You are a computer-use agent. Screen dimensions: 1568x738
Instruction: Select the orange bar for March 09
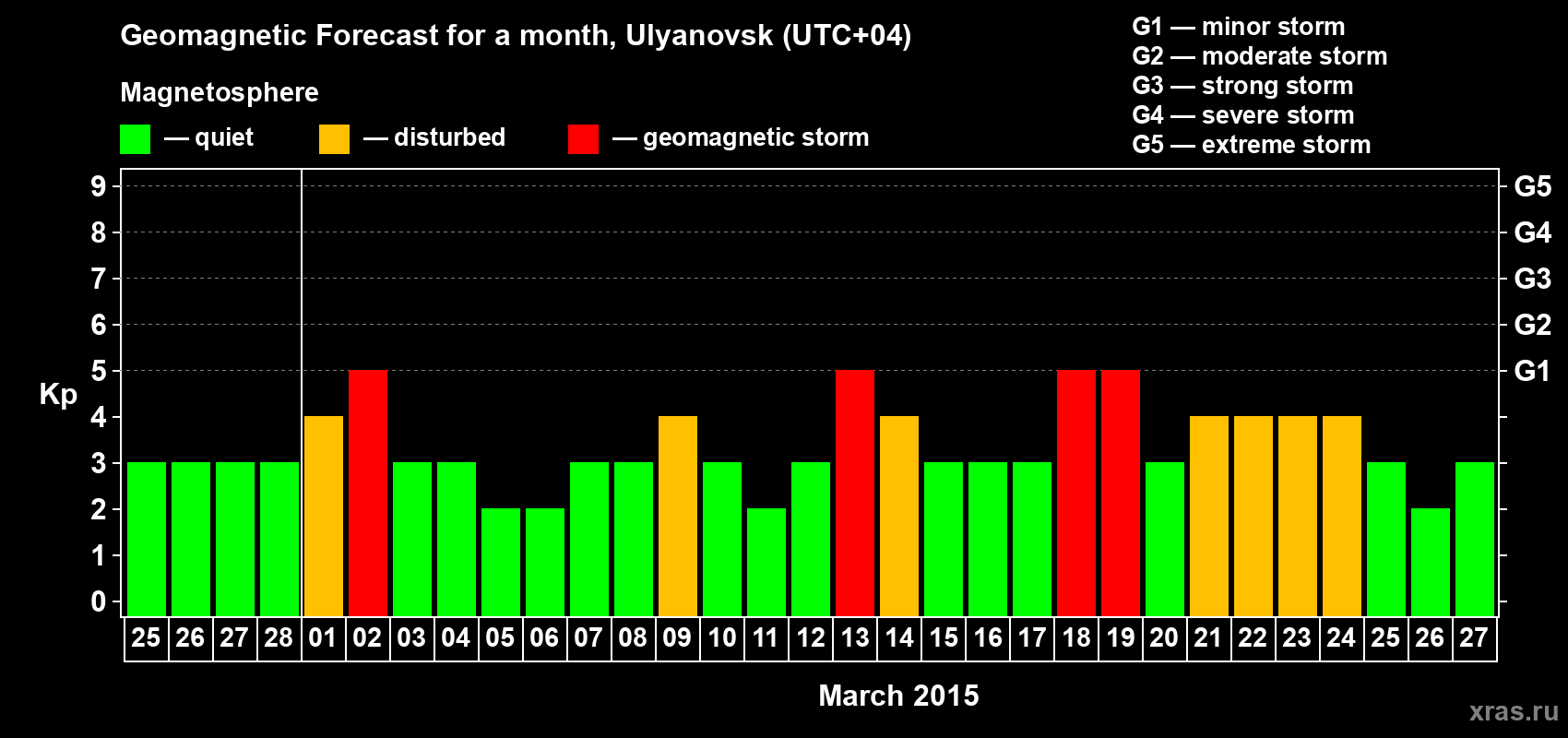point(678,517)
